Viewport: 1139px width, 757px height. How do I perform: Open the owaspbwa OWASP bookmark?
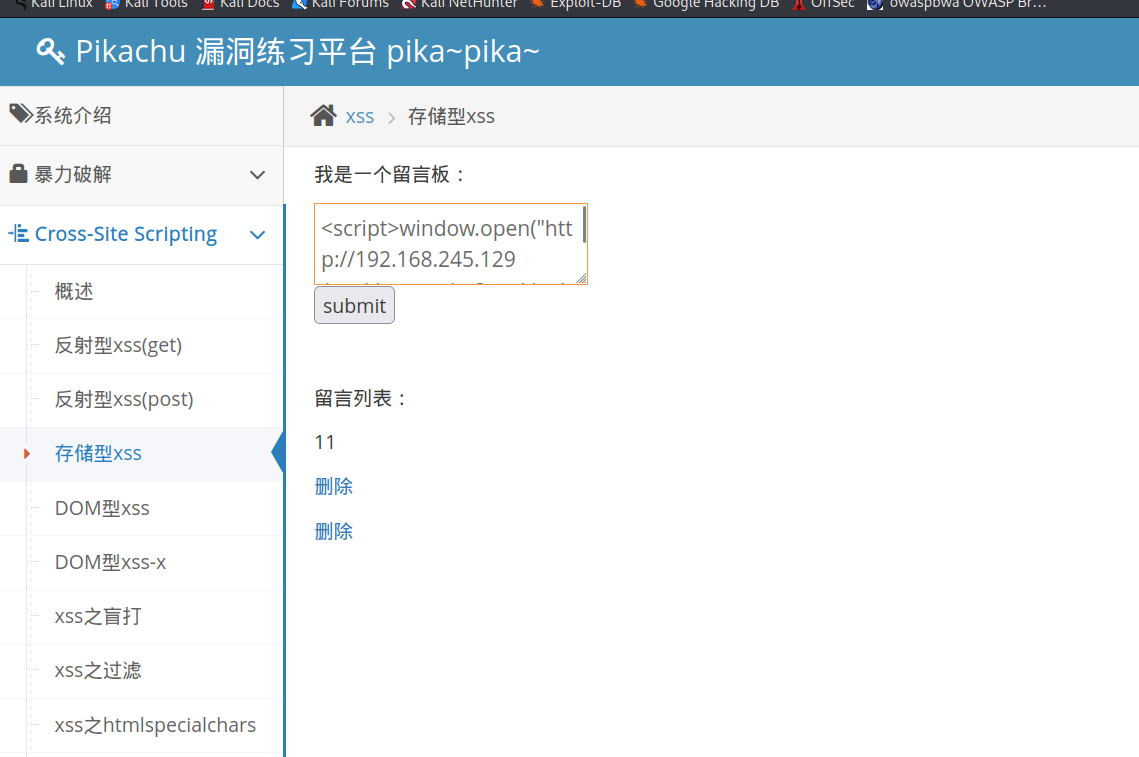point(957,4)
